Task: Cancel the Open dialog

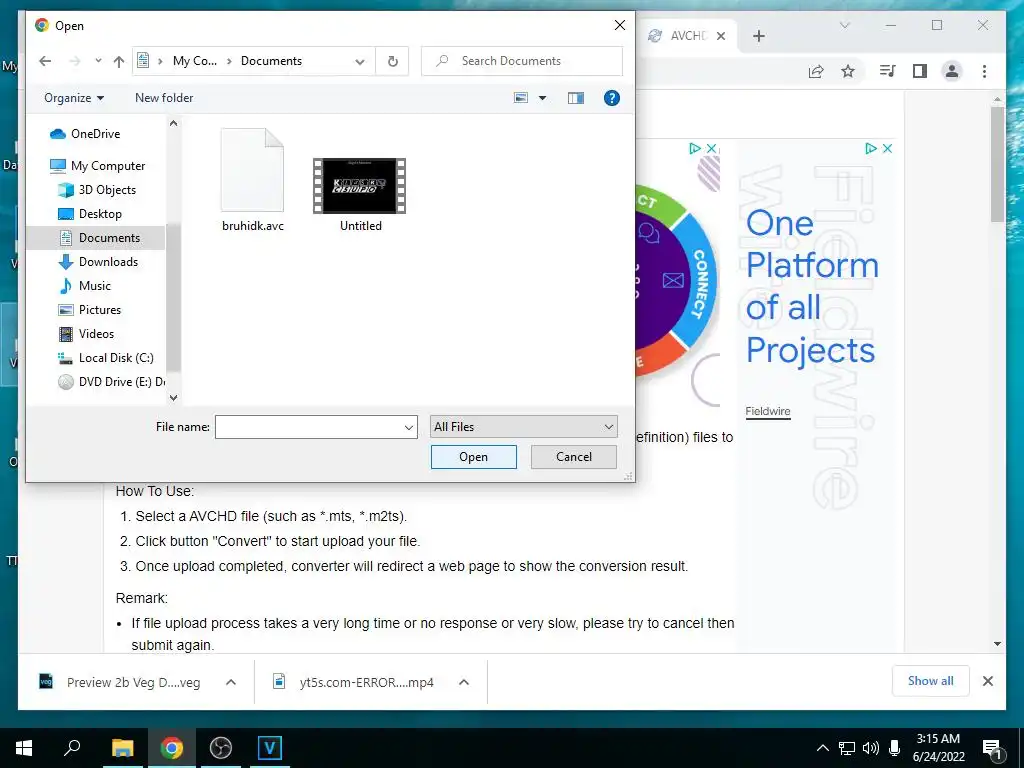Action: click(573, 457)
